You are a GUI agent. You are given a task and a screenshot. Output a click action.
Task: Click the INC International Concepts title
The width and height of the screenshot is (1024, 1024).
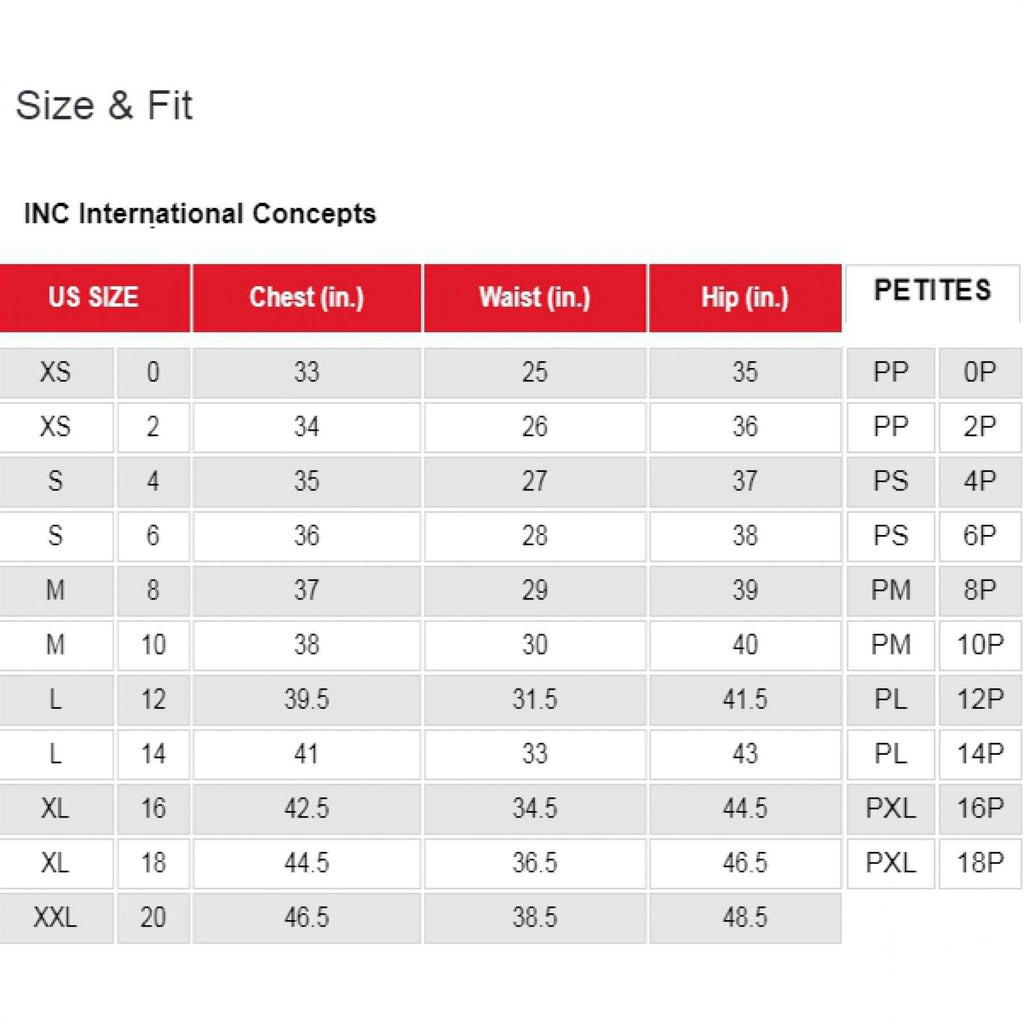(x=200, y=214)
